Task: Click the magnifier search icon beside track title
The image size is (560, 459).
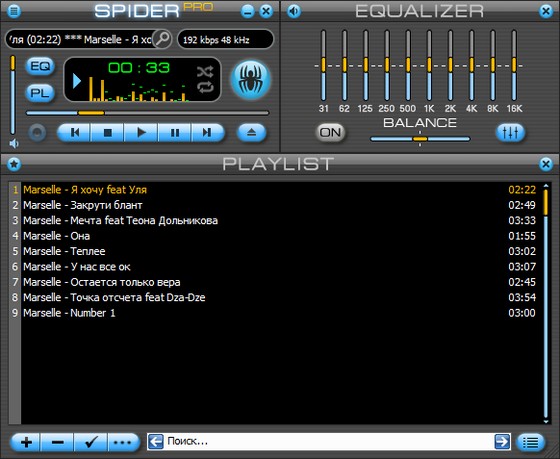Action: [162, 39]
